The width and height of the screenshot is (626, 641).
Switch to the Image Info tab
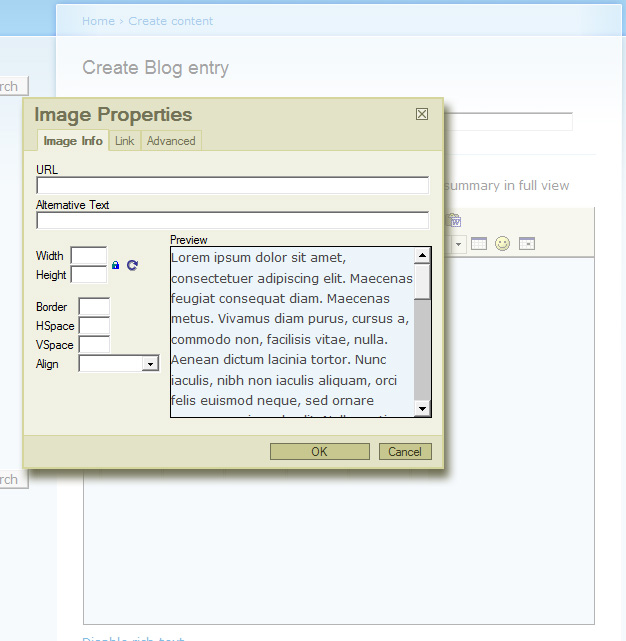pyautogui.click(x=73, y=141)
